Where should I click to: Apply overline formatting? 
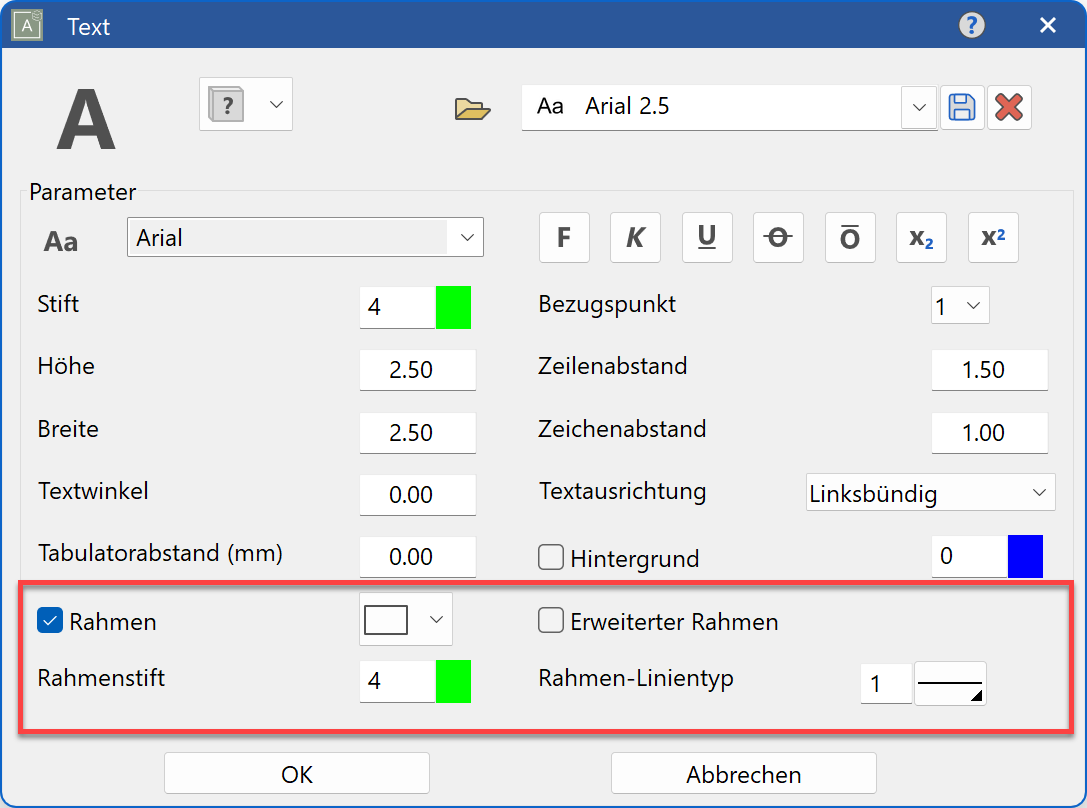(x=850, y=237)
